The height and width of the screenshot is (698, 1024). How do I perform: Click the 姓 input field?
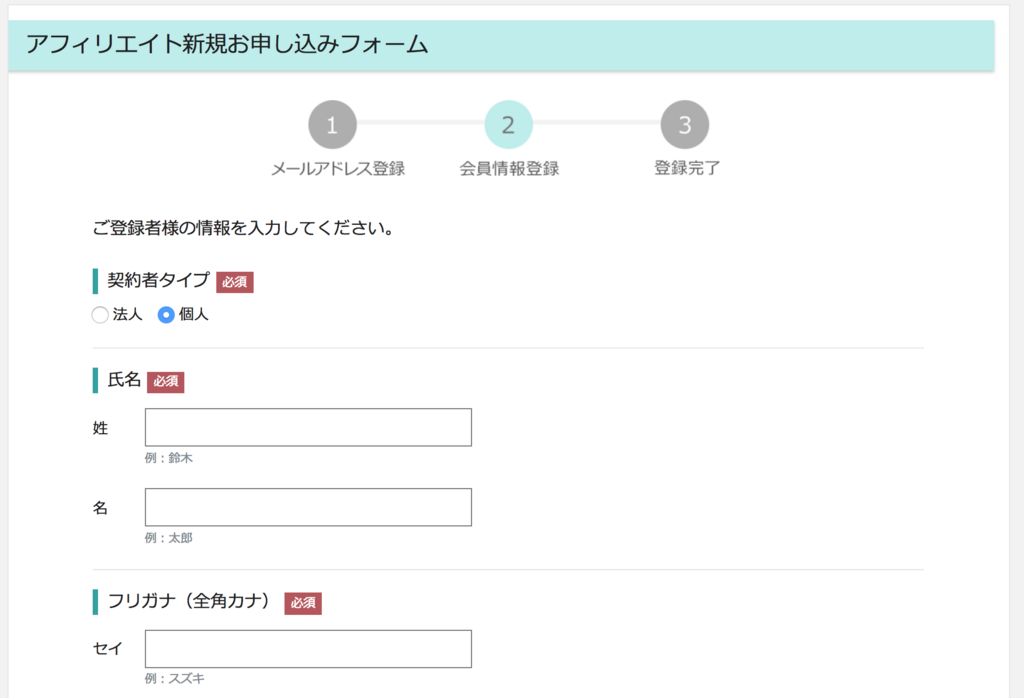click(x=308, y=427)
